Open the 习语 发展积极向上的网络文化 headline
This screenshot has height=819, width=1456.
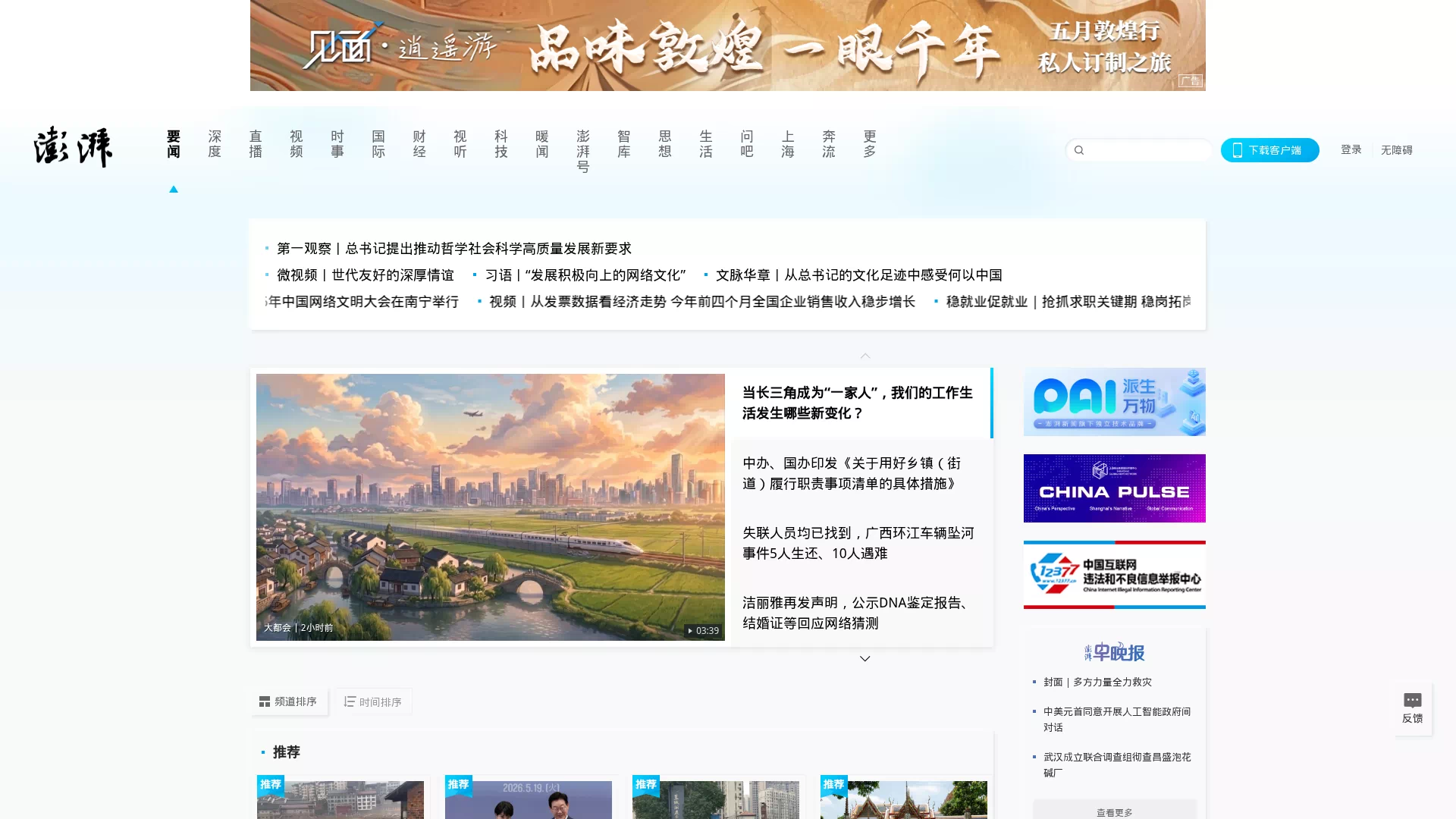585,275
